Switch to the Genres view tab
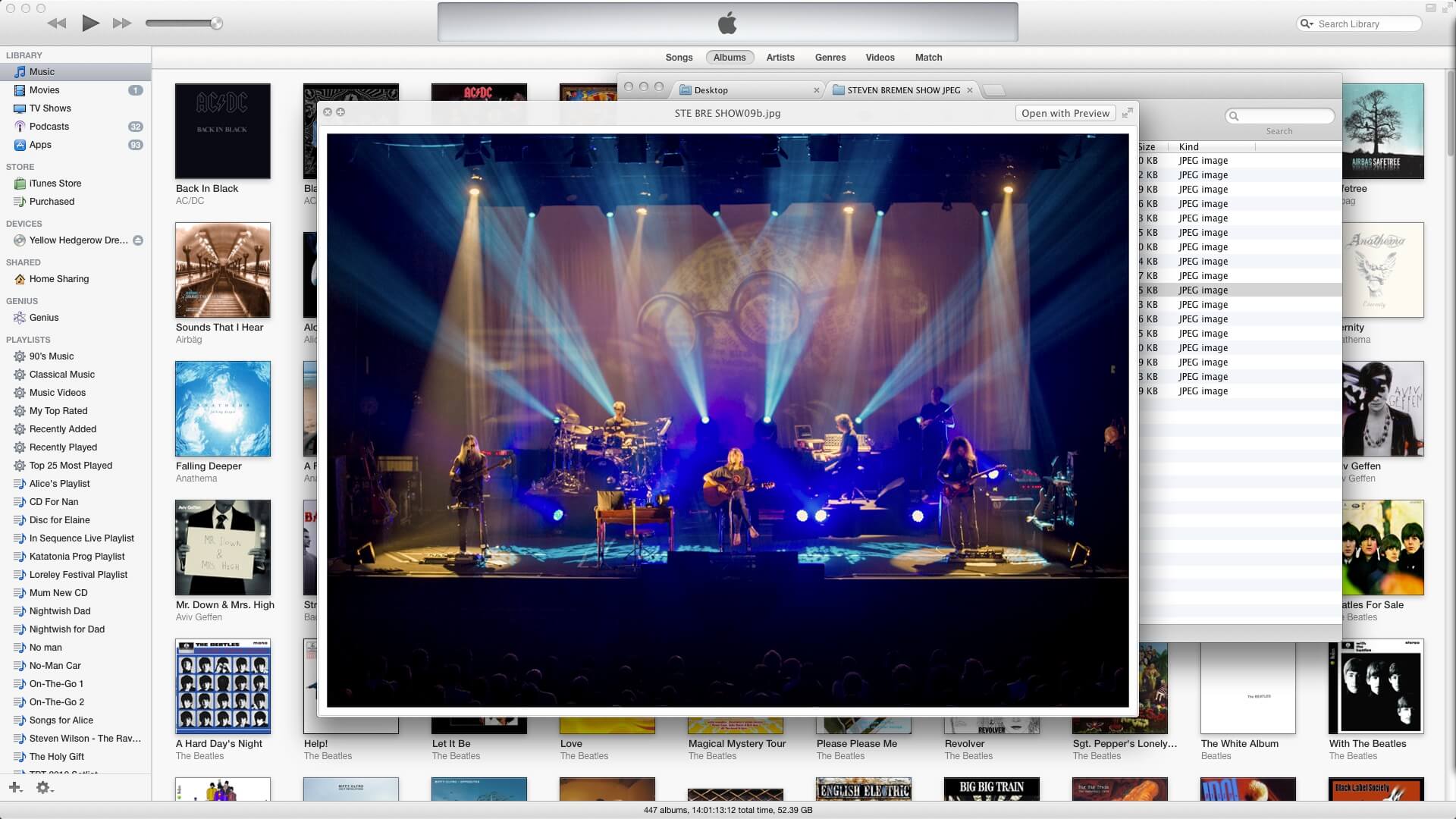 point(830,58)
